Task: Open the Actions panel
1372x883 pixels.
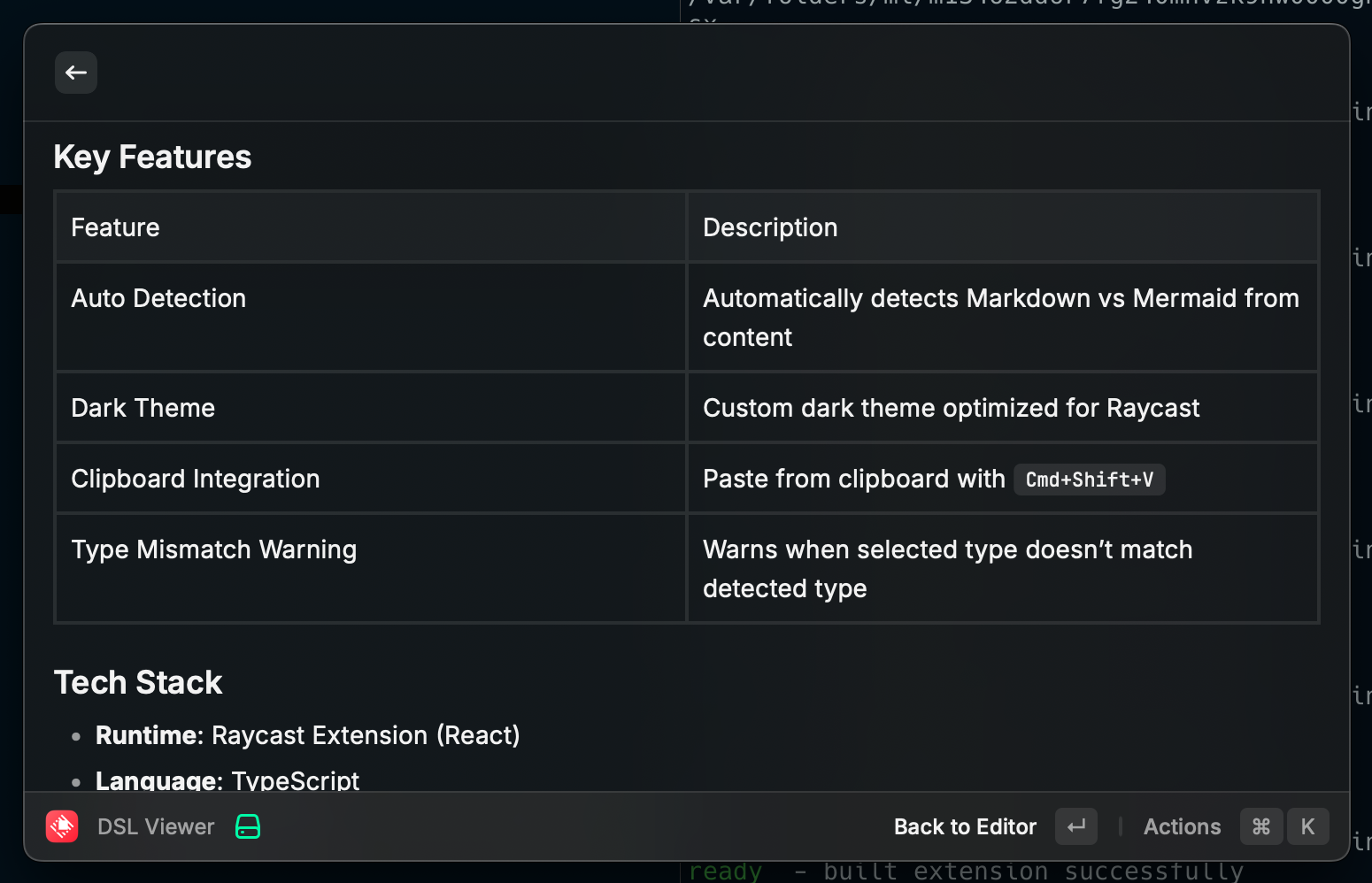Action: coord(1182,826)
